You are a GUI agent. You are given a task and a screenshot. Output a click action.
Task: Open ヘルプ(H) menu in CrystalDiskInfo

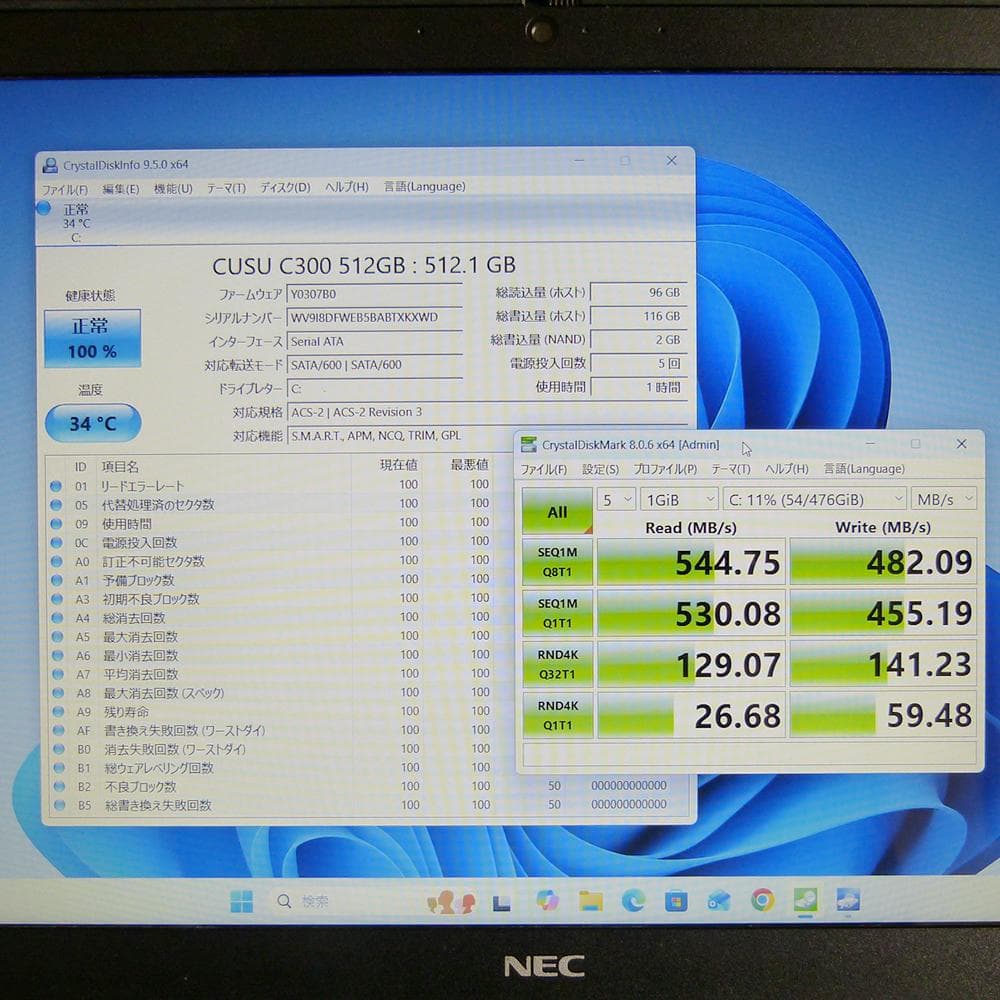pyautogui.click(x=346, y=187)
